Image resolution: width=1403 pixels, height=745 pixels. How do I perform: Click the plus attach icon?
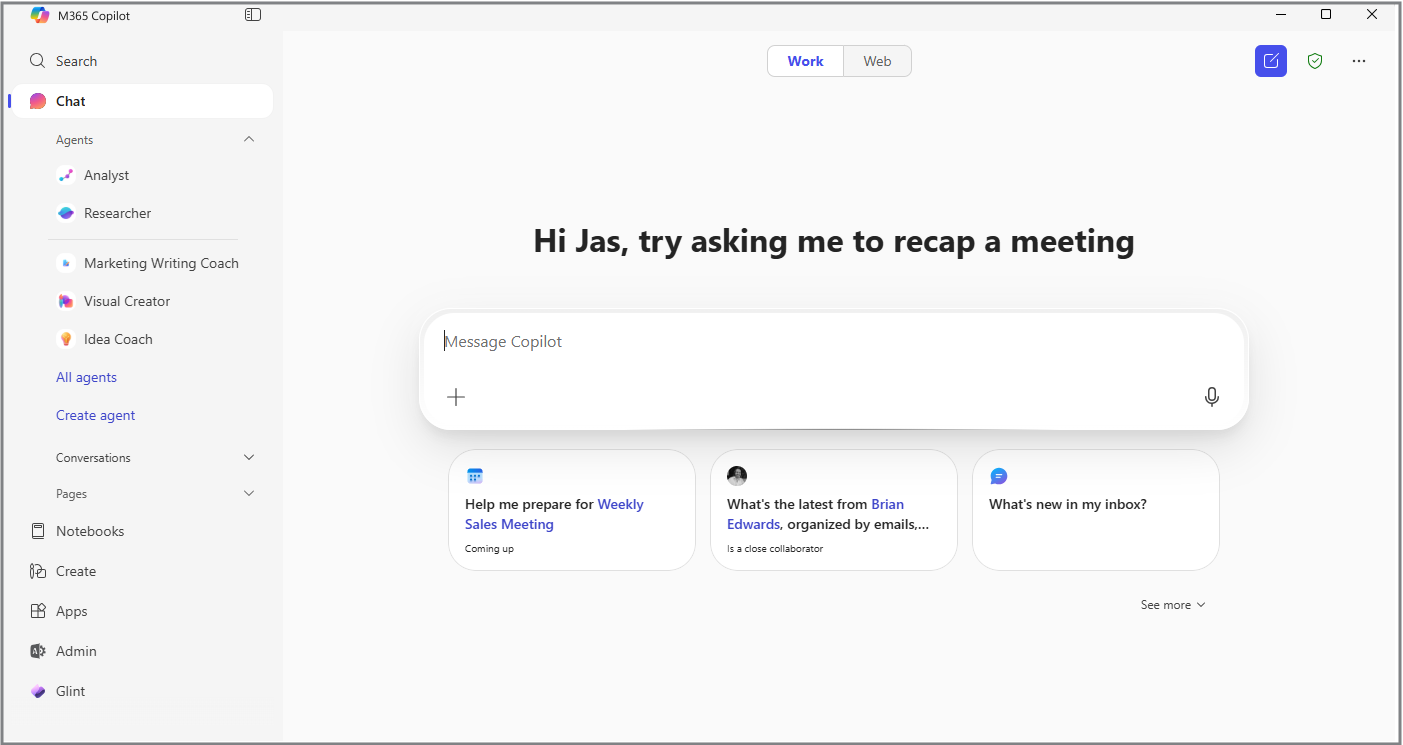pos(456,397)
